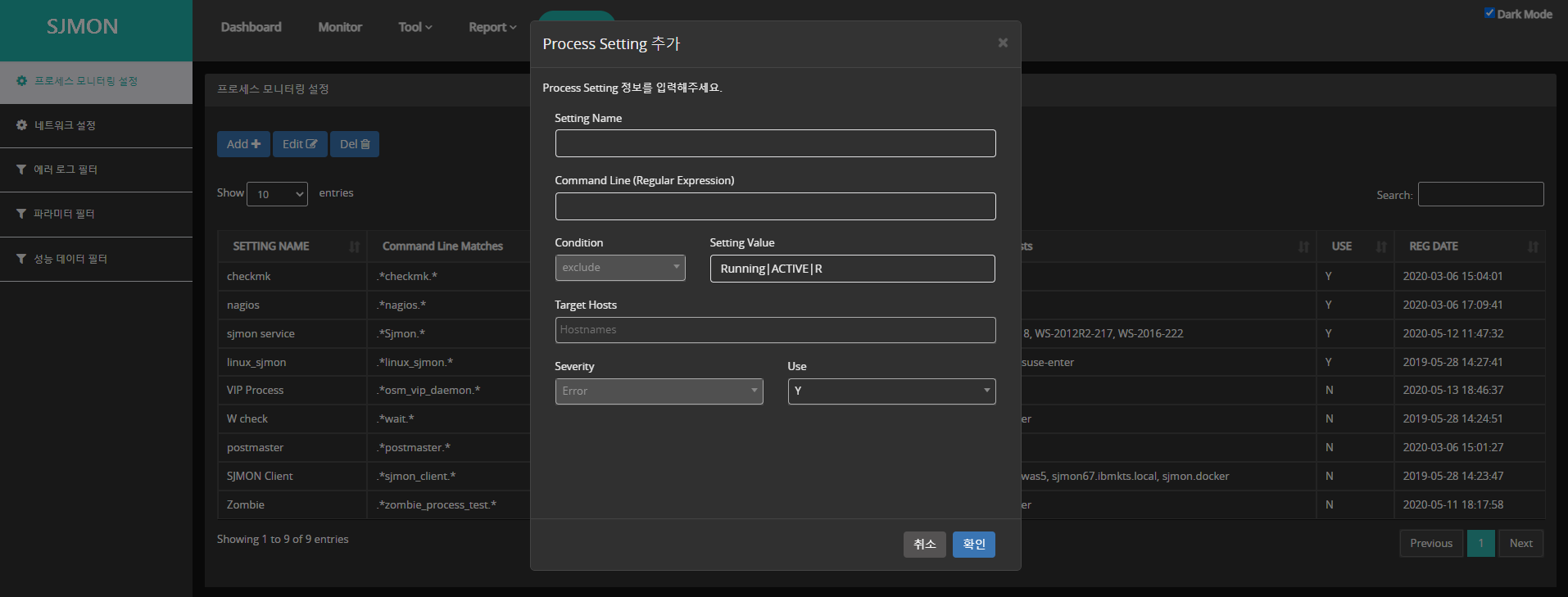Click into the Setting Name field
Image resolution: width=1568 pixels, height=597 pixels.
click(x=775, y=143)
